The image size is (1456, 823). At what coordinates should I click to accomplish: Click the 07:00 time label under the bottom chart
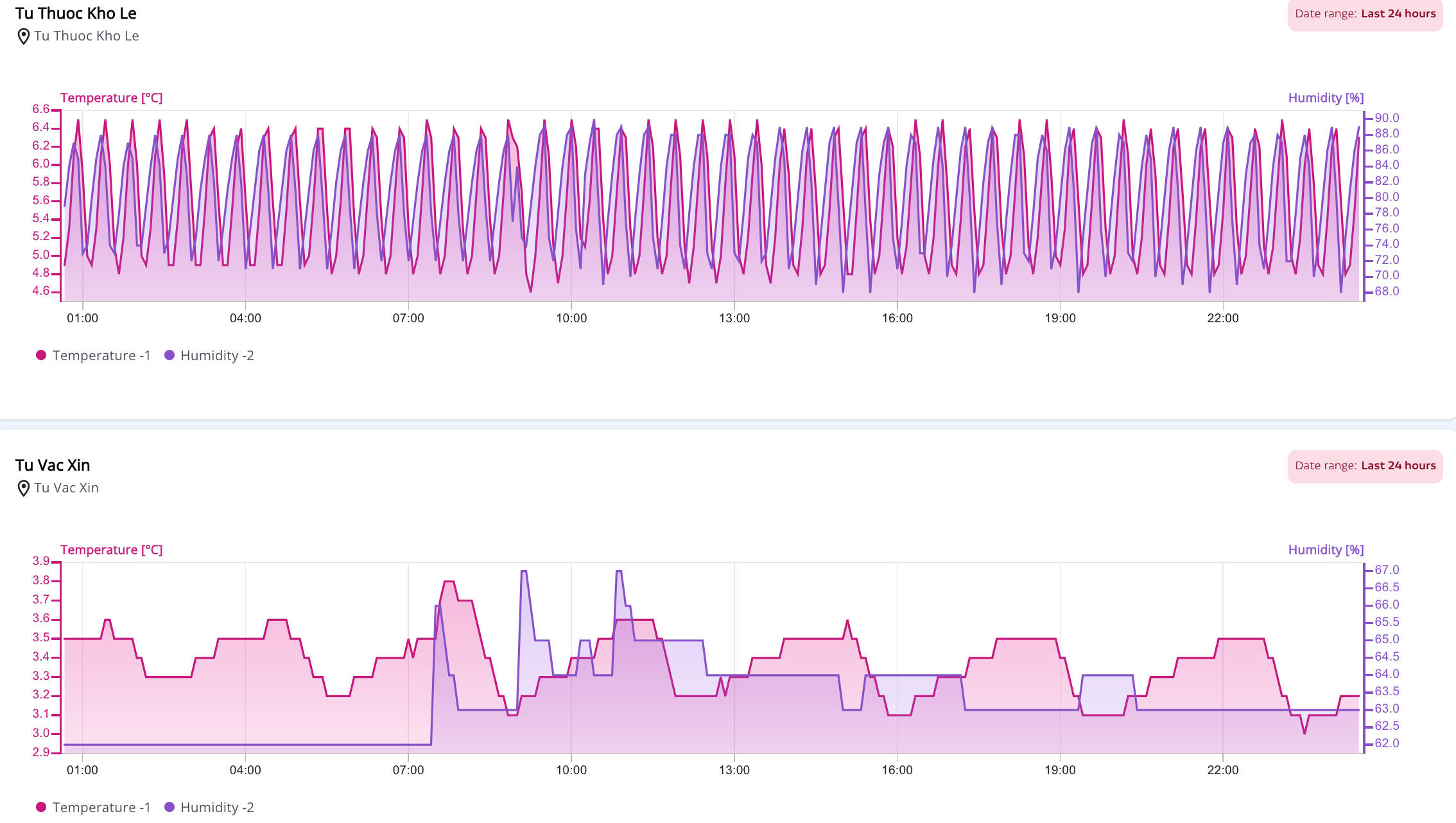408,770
